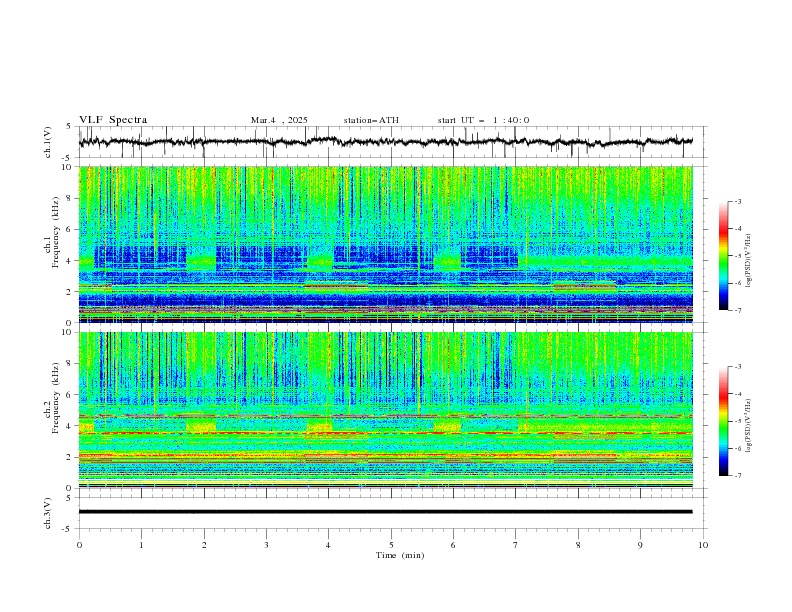Click the "VLF Spectra" plot title
This screenshot has width=792, height=612.
click(113, 120)
